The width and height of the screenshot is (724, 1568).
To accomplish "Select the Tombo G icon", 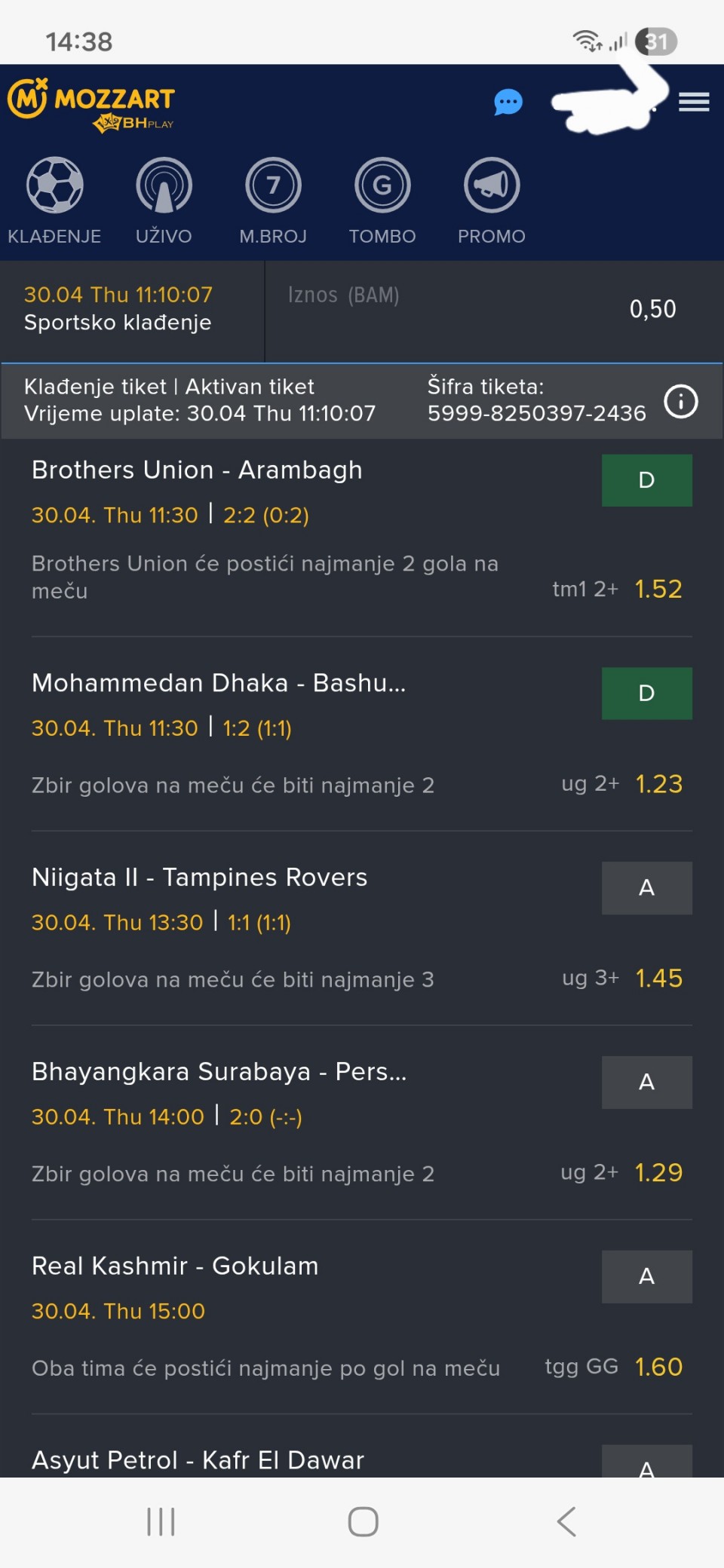I will click(382, 185).
